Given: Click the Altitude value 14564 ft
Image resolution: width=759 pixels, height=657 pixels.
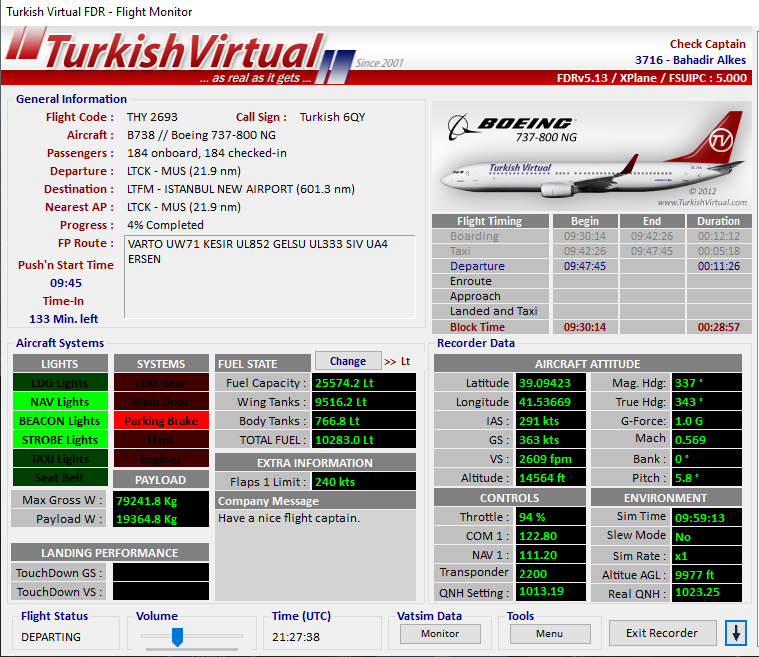Looking at the screenshot, I should click(x=551, y=477).
